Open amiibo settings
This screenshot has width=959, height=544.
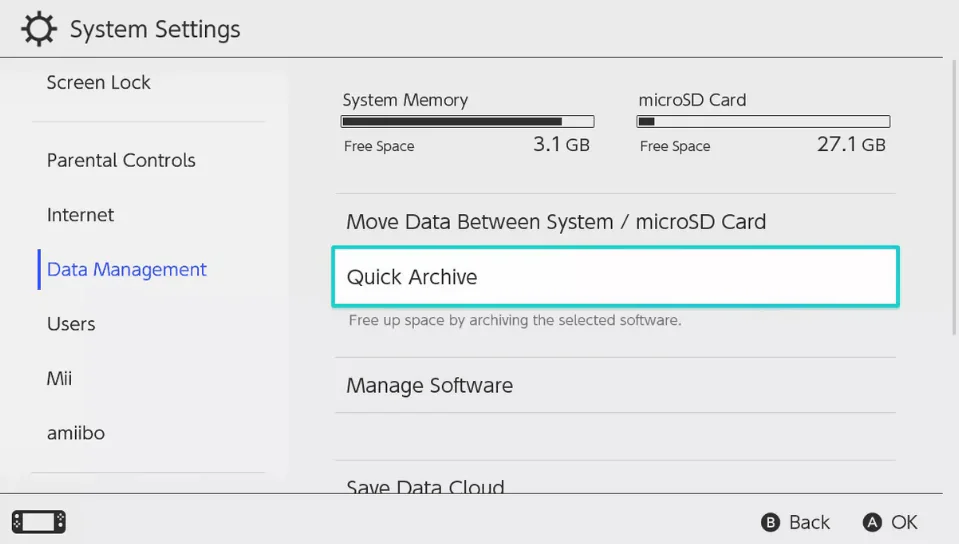tap(75, 433)
